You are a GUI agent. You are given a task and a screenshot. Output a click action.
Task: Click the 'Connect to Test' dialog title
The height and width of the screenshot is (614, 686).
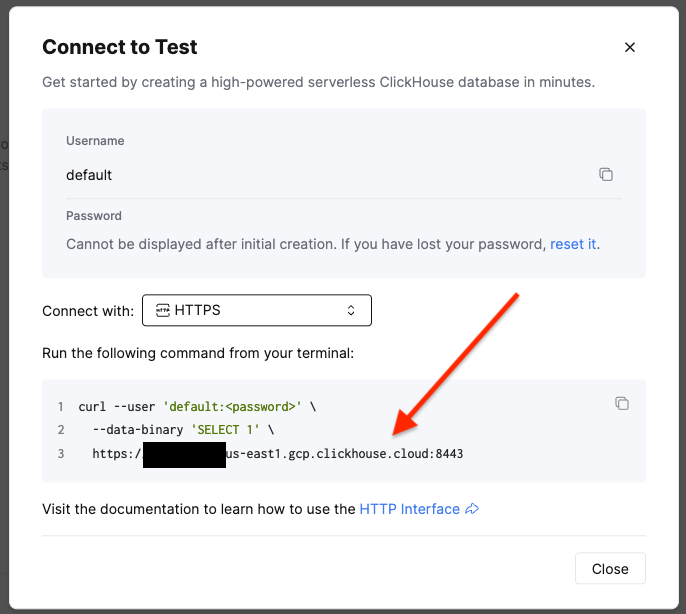click(x=120, y=47)
